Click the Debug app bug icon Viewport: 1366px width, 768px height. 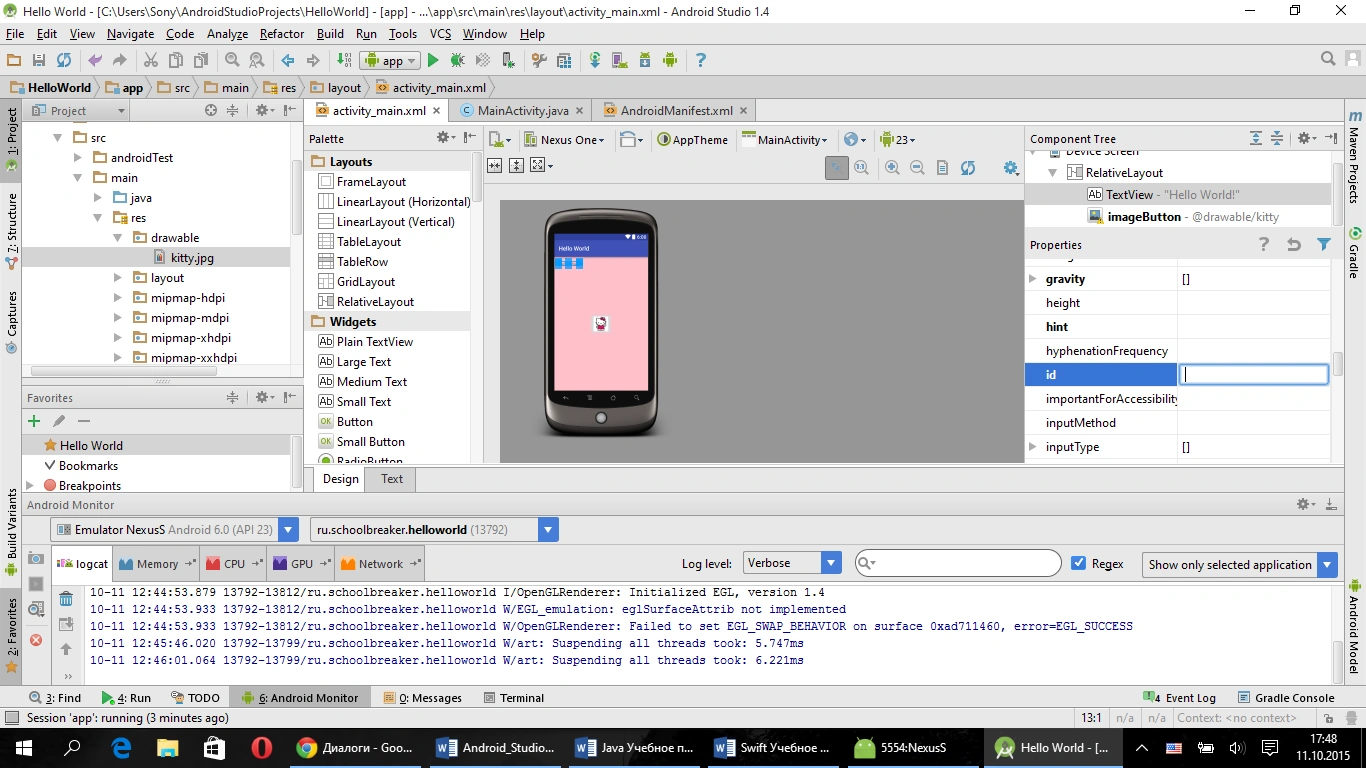coord(457,60)
